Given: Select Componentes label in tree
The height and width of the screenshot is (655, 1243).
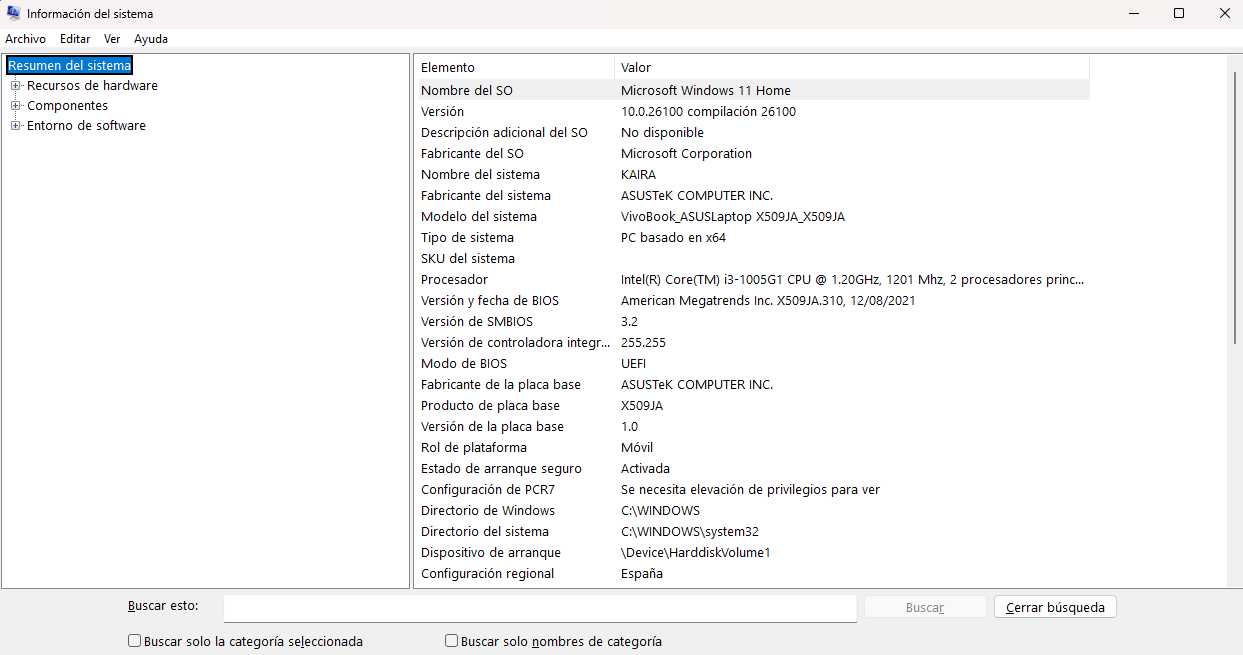Looking at the screenshot, I should 67,106.
